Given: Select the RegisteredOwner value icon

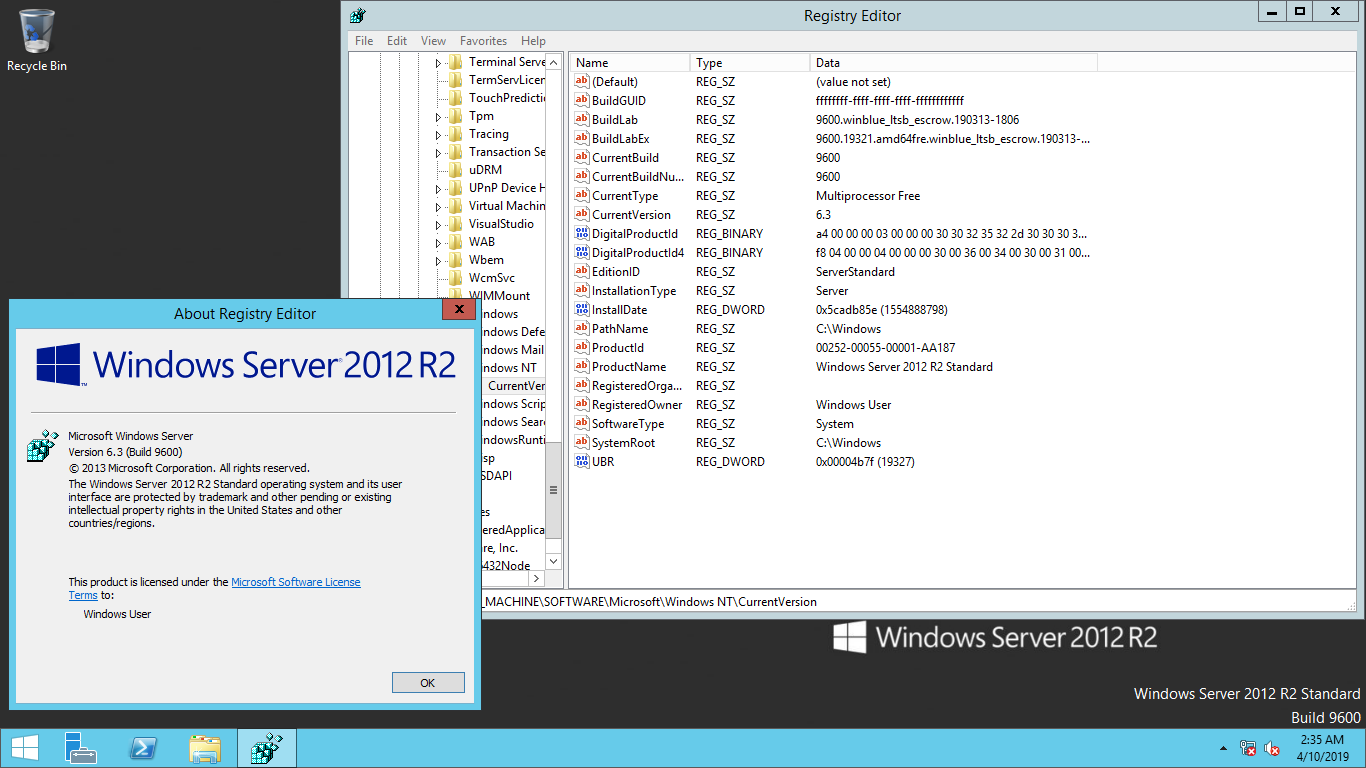Looking at the screenshot, I should [582, 405].
